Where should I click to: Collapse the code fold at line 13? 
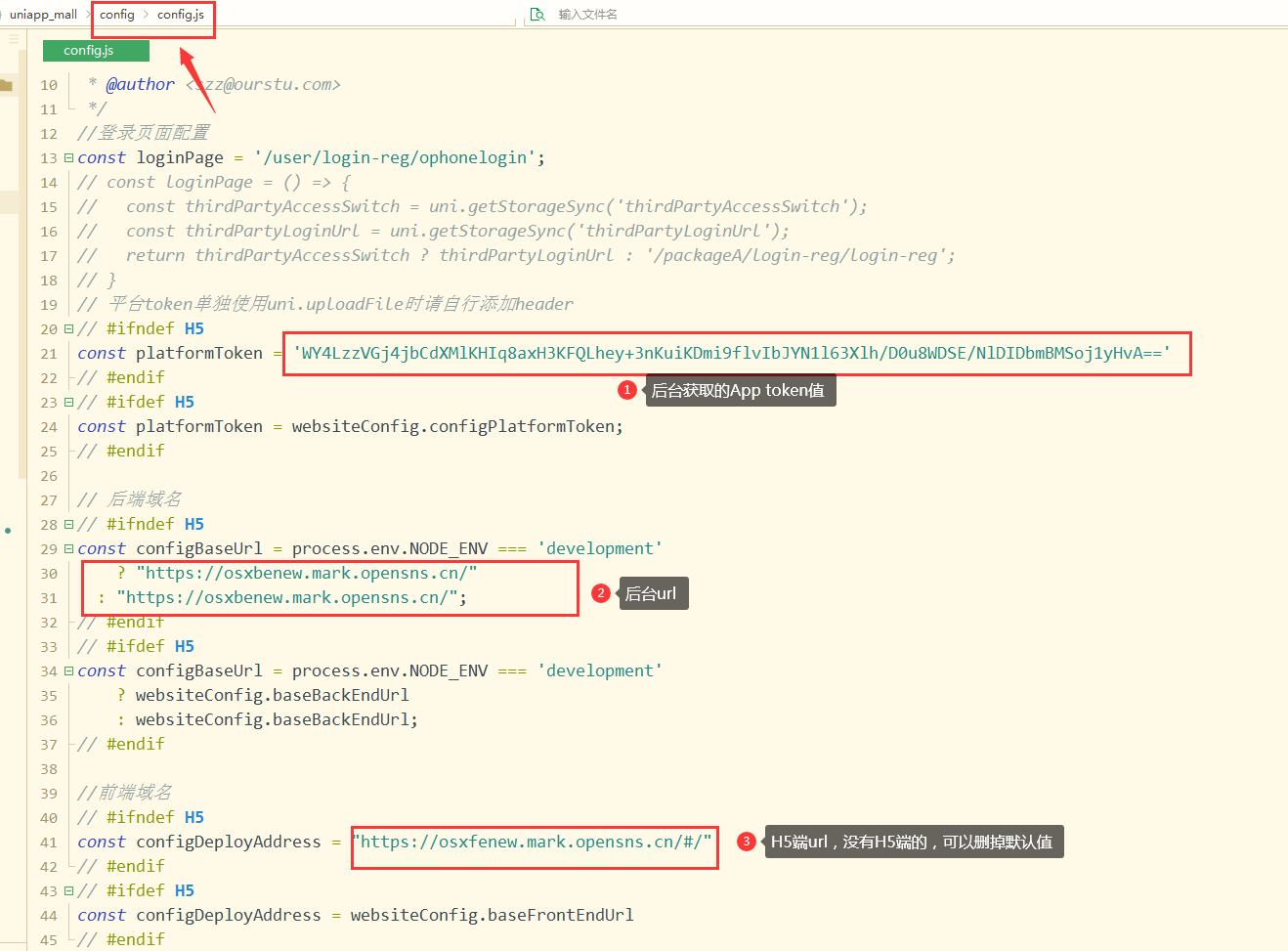tap(68, 157)
